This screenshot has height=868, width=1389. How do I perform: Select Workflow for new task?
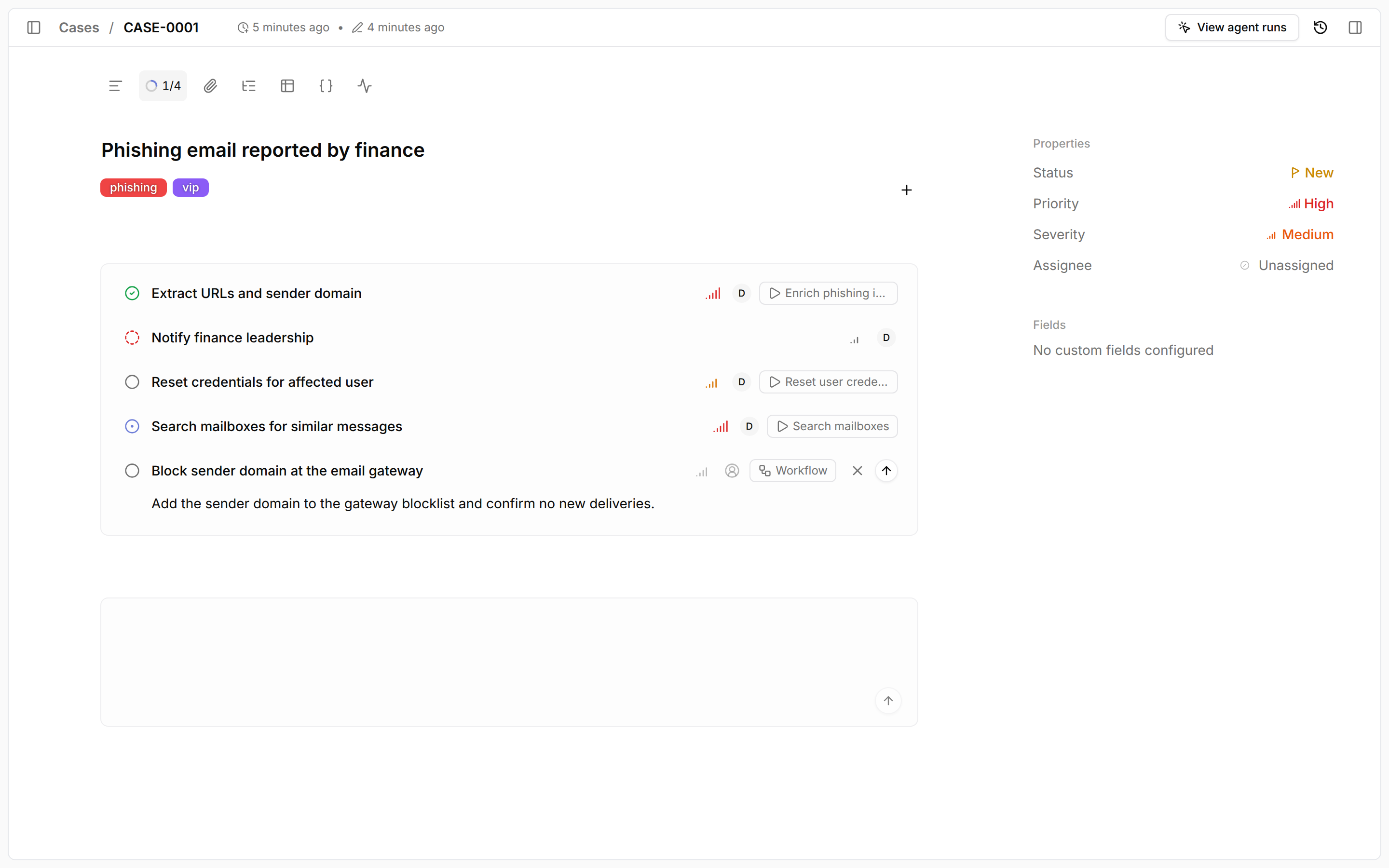[x=793, y=471]
